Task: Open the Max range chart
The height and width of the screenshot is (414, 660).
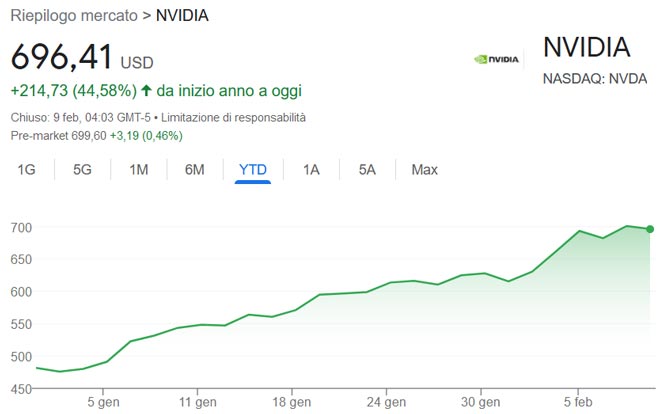Action: click(x=424, y=170)
